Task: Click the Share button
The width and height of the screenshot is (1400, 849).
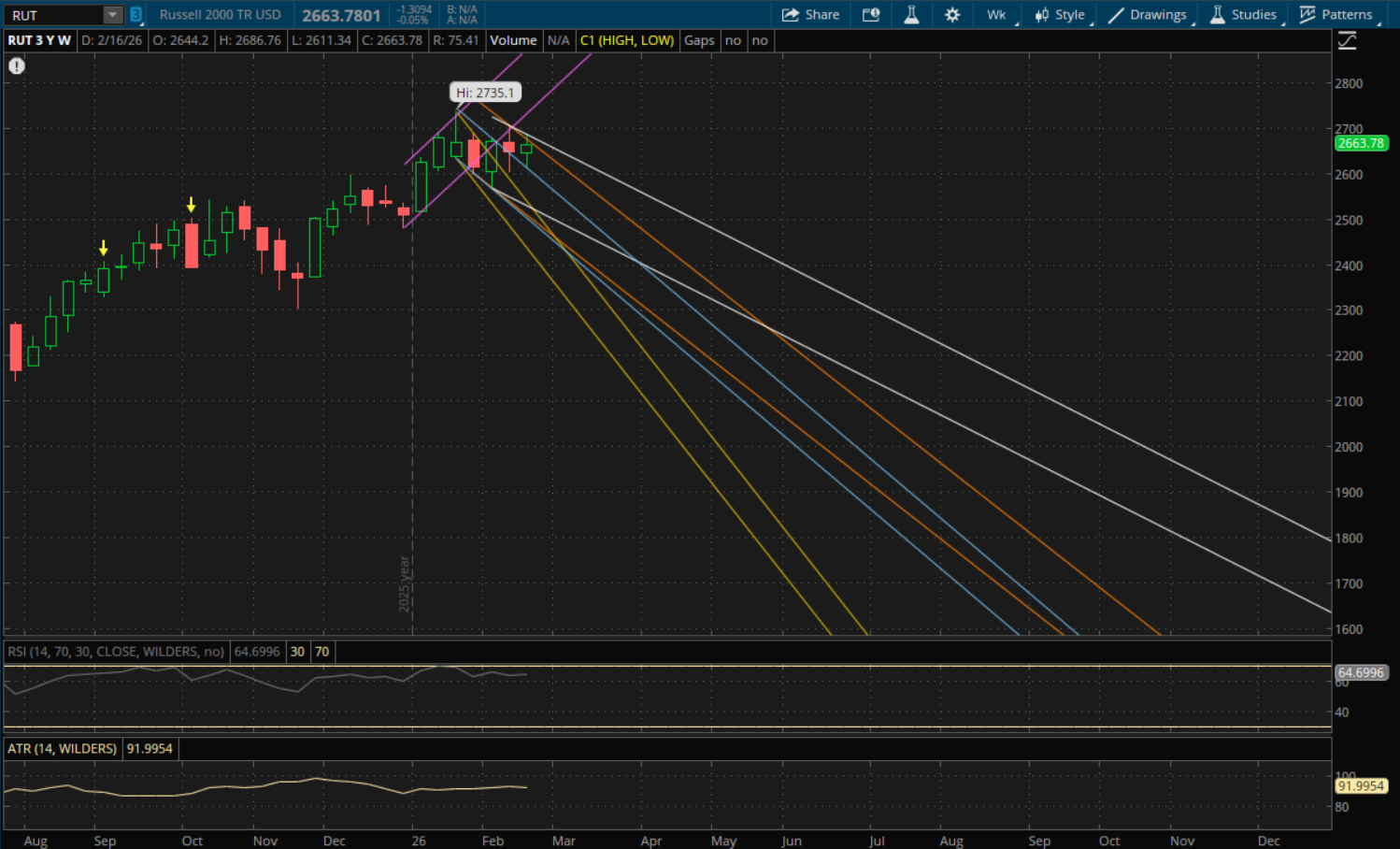Action: click(810, 15)
